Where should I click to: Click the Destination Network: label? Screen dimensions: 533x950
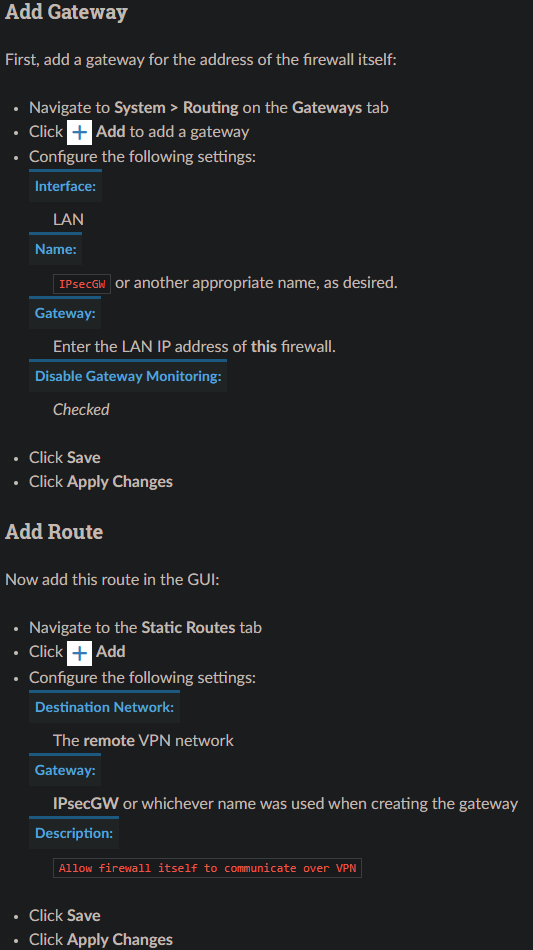coord(104,707)
